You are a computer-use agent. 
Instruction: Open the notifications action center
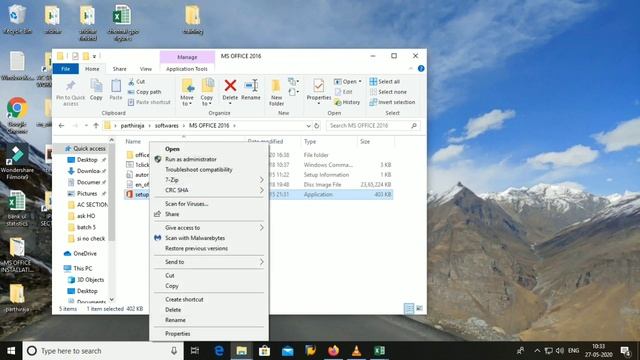pyautogui.click(x=625, y=351)
